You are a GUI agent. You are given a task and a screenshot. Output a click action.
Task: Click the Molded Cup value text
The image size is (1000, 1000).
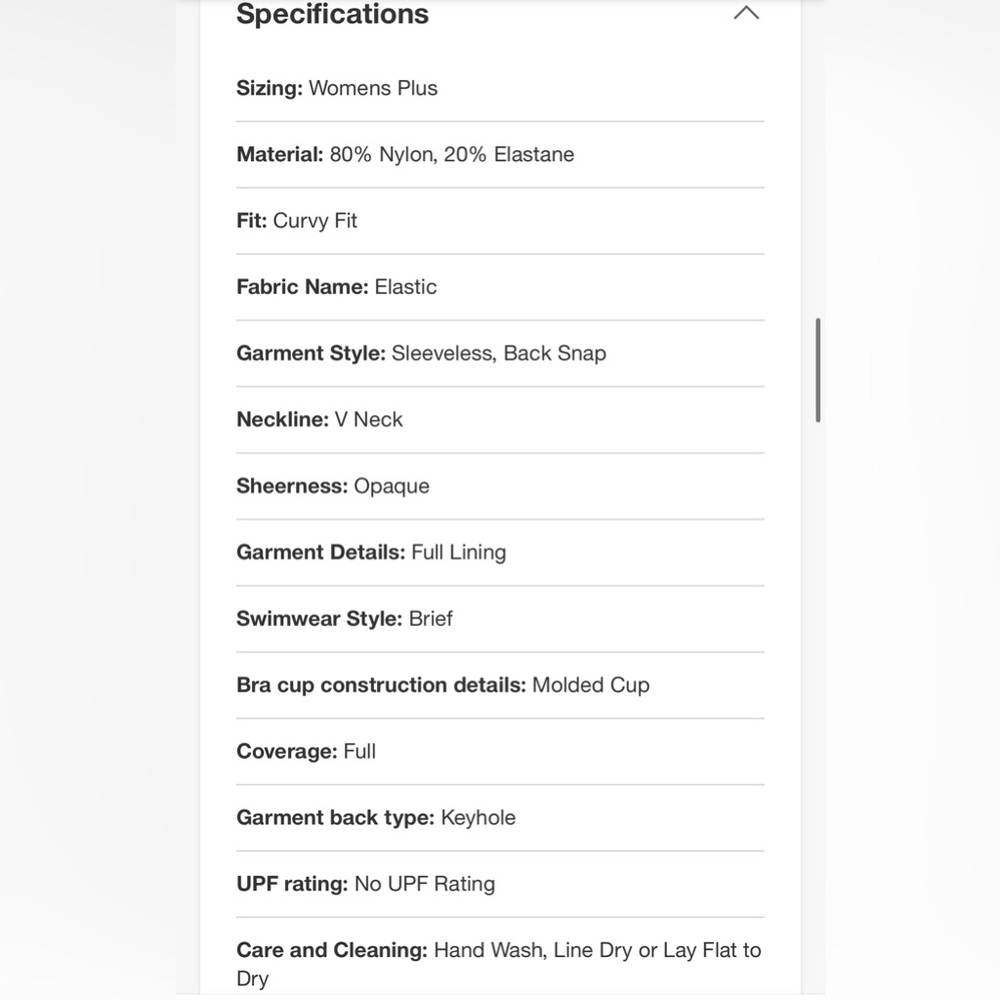tap(591, 685)
